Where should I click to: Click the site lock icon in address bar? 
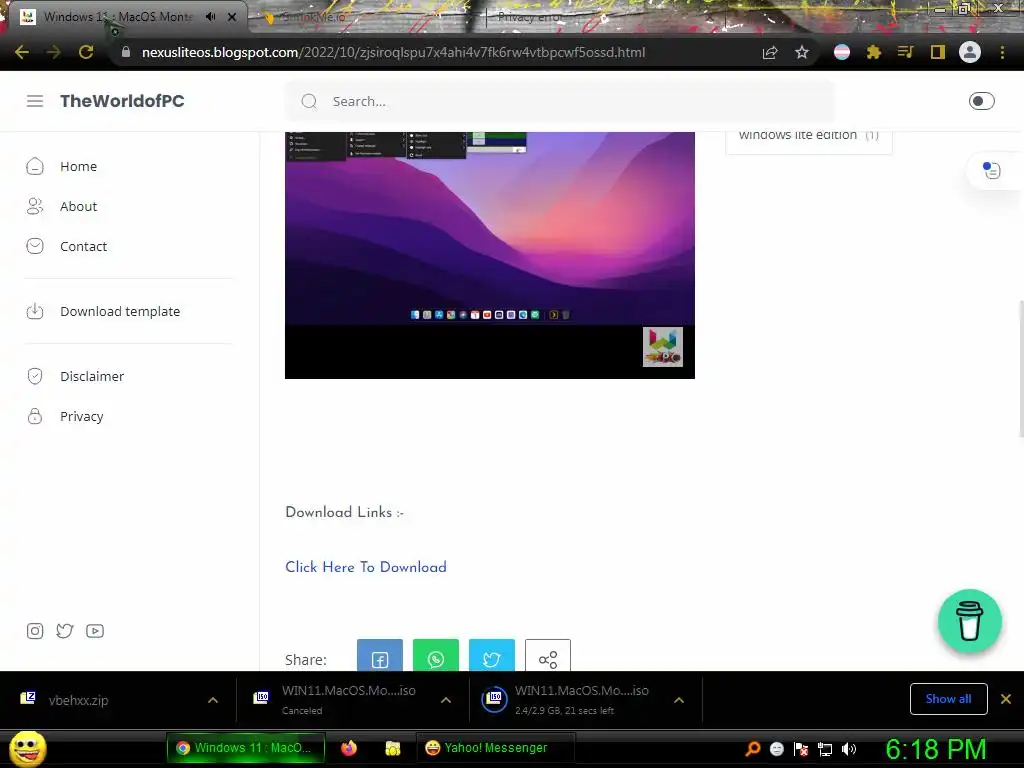point(126,52)
